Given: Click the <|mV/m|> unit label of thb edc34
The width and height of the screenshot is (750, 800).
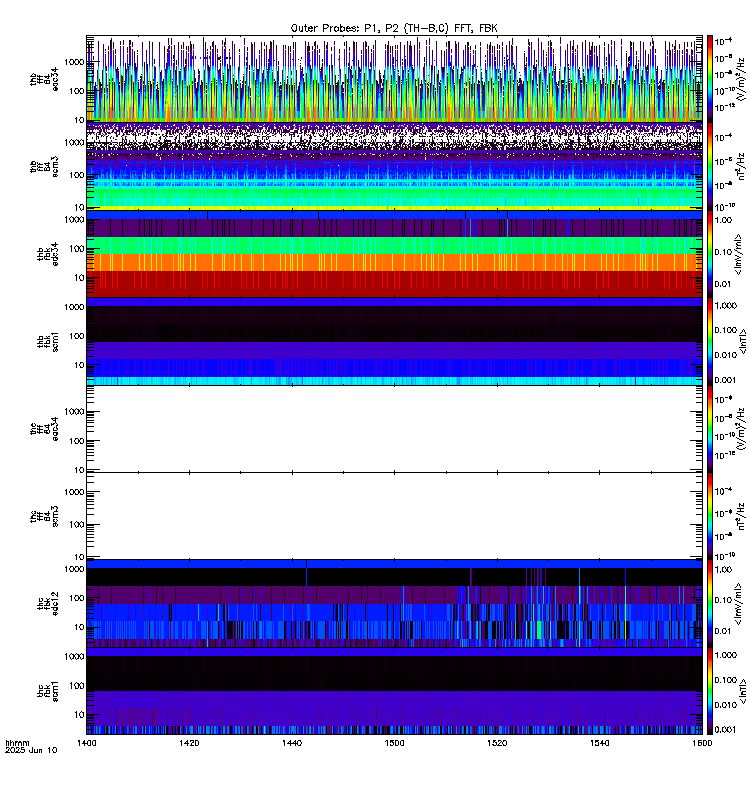Looking at the screenshot, I should click(x=738, y=254).
